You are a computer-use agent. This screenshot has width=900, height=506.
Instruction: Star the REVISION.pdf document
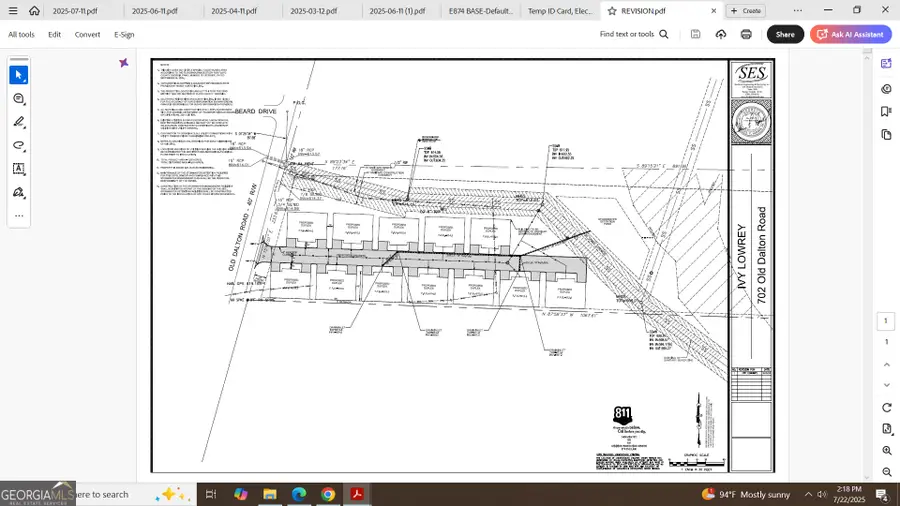point(612,11)
